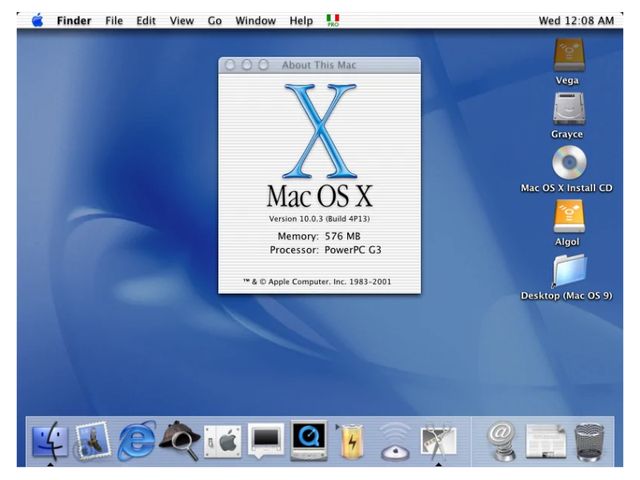Open the Go menu
The height and width of the screenshot is (480, 640).
(x=214, y=20)
